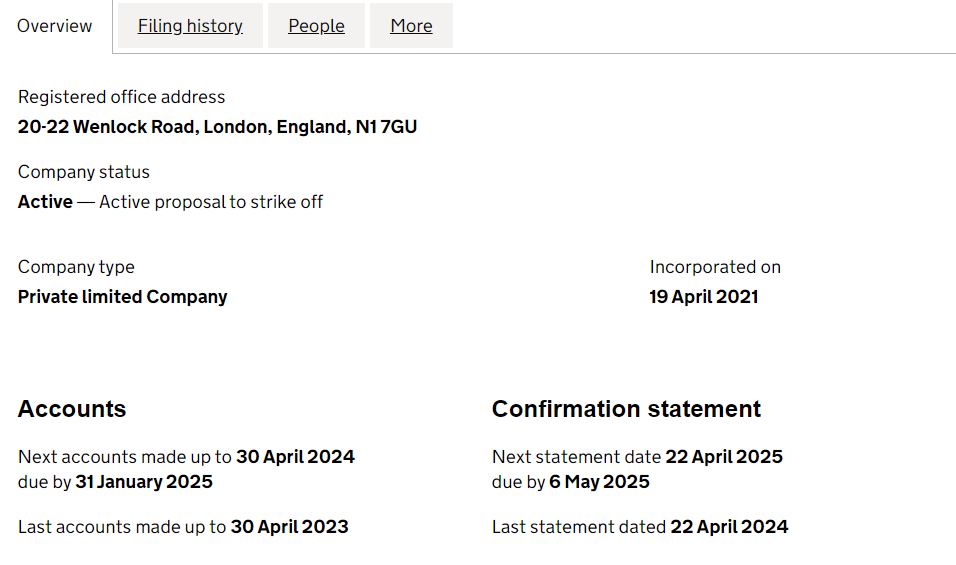The height and width of the screenshot is (565, 956).
Task: Select the 19 April 2021 incorporation date
Action: 704,297
